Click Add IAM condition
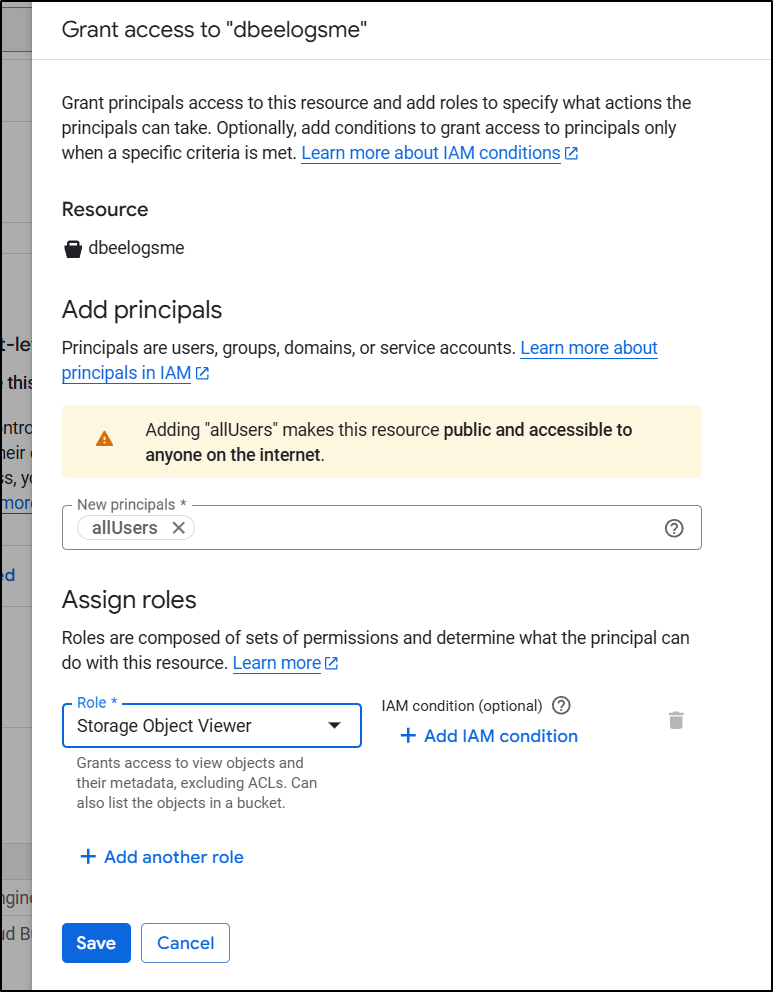 coord(500,736)
